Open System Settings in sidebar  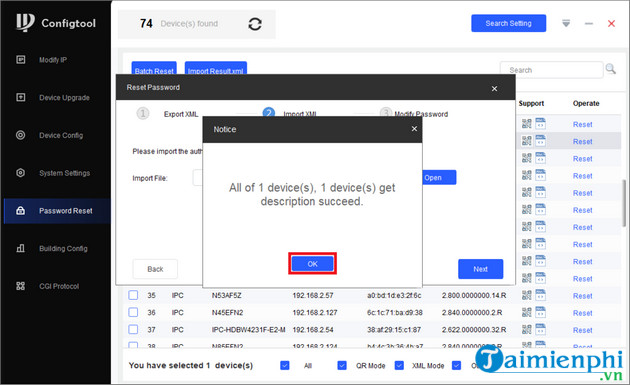tap(64, 173)
